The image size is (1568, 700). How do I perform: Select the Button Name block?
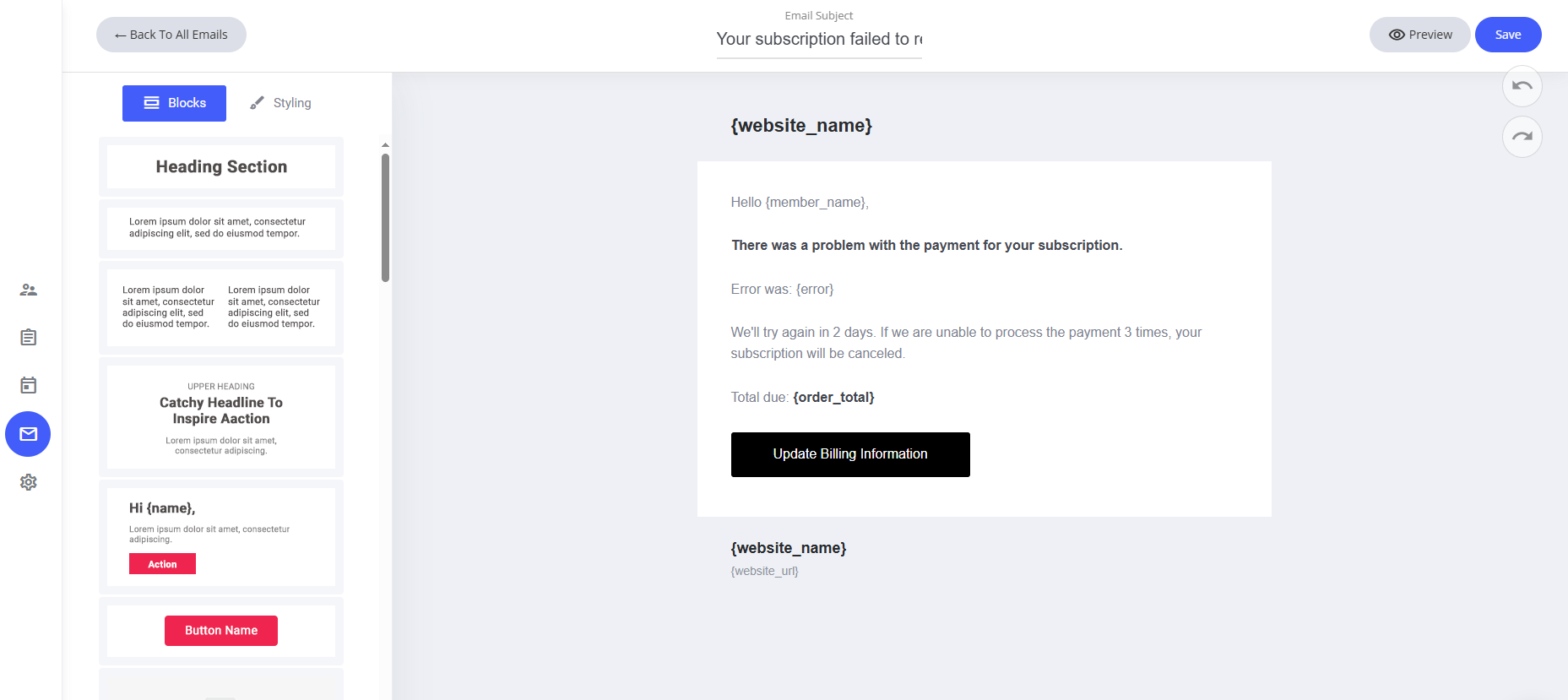click(221, 631)
